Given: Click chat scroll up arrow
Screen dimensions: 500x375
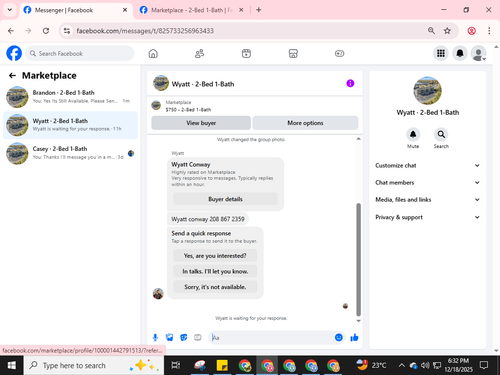Looking at the screenshot, I should point(358,139).
